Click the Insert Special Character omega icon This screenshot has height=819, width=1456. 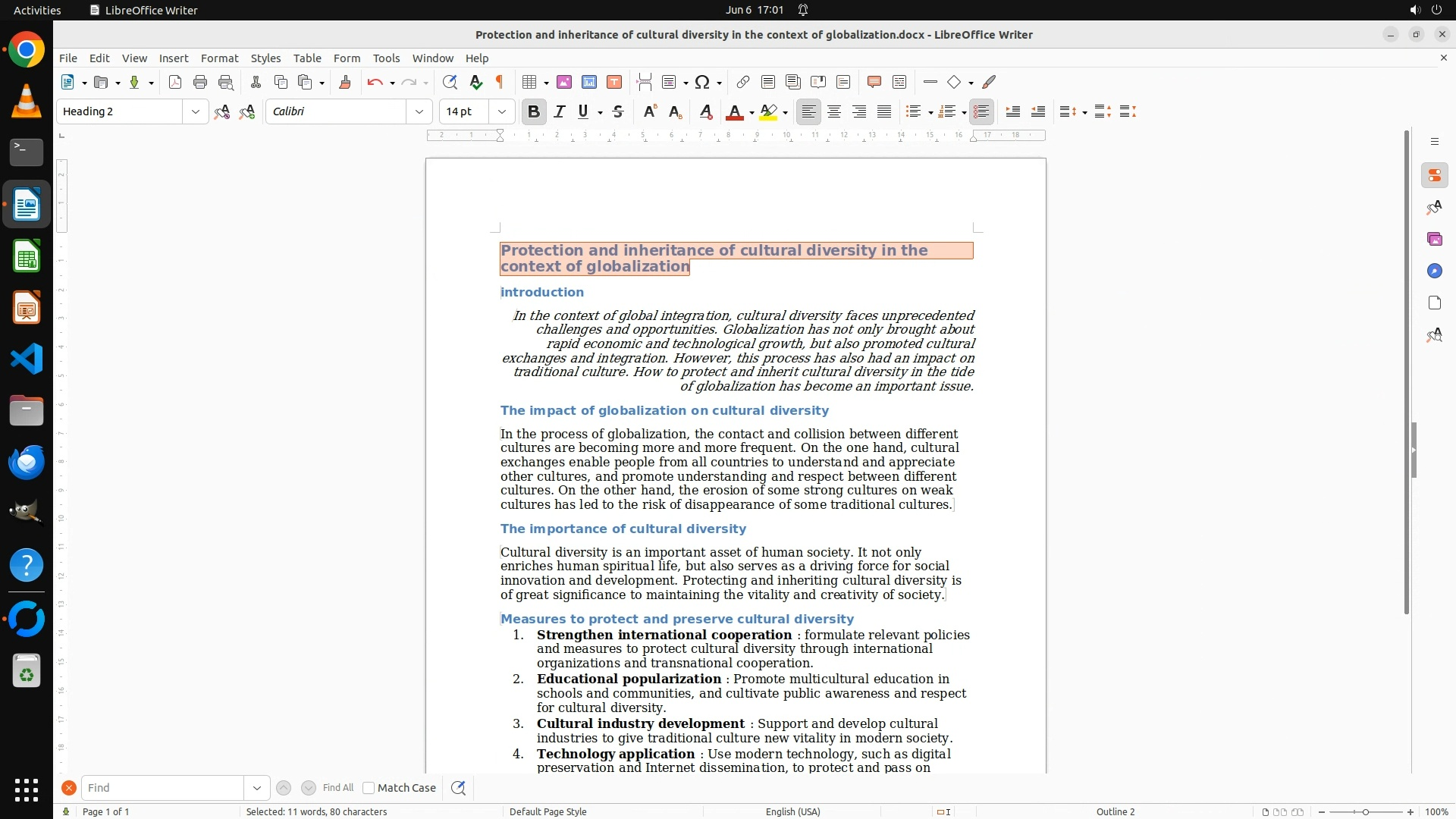(702, 83)
